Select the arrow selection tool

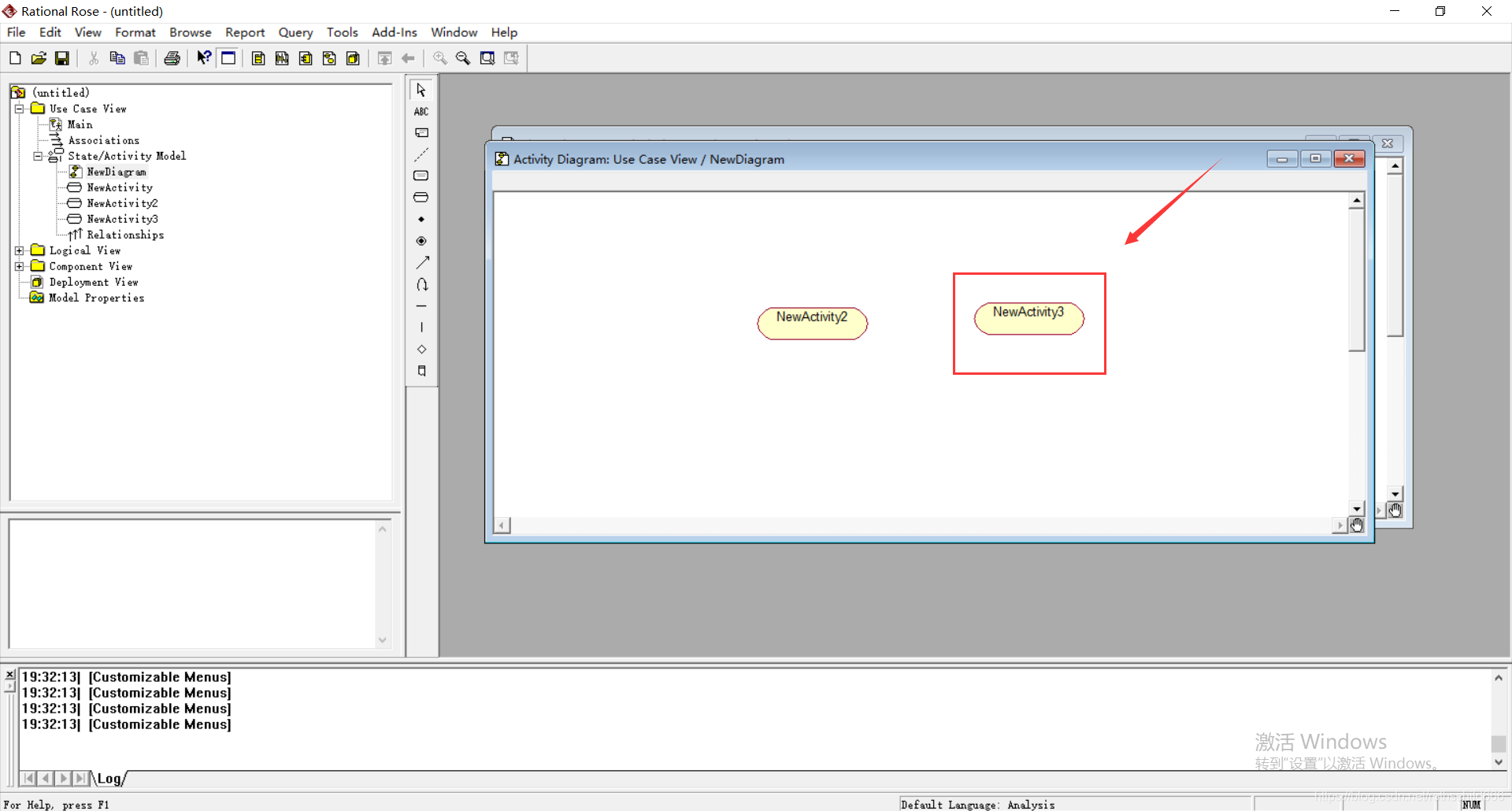(x=421, y=90)
